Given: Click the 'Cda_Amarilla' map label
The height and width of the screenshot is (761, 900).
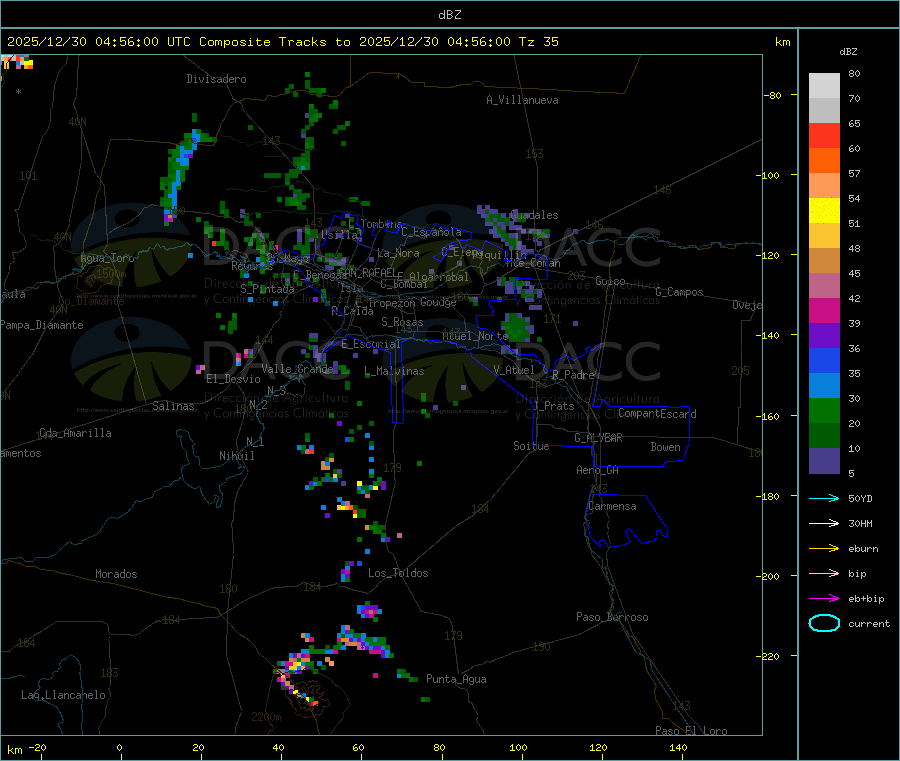Looking at the screenshot, I should point(75,433).
